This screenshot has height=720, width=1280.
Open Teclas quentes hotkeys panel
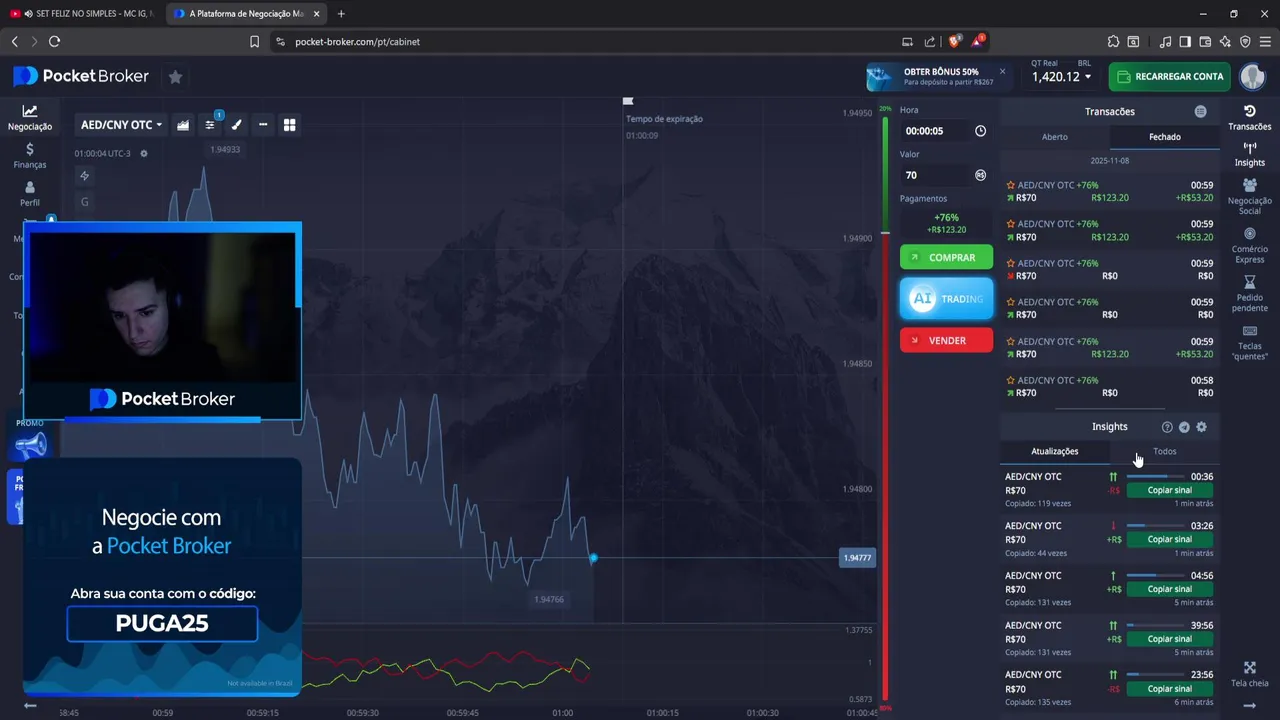tap(1249, 343)
